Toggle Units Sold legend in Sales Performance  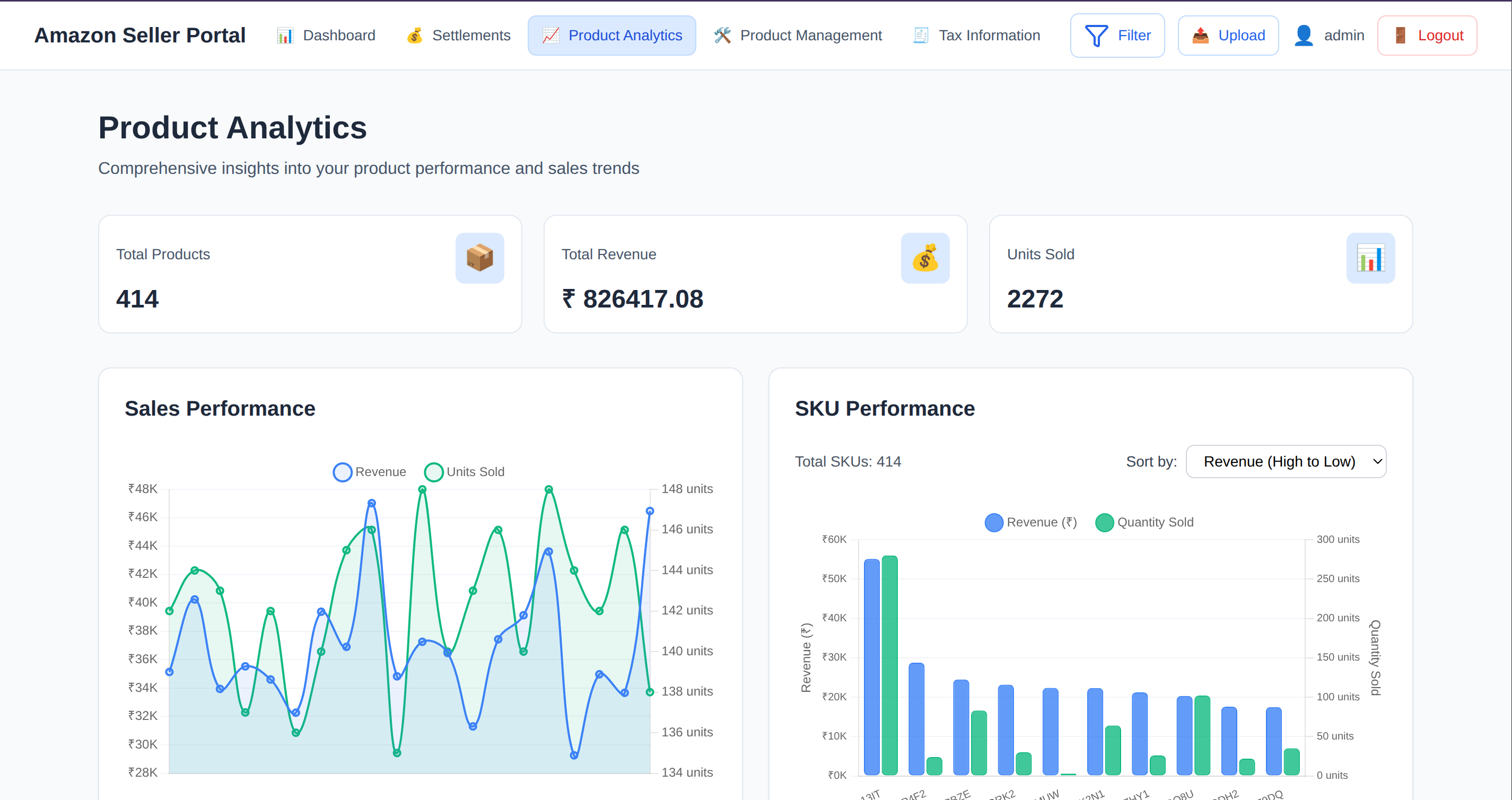click(464, 472)
